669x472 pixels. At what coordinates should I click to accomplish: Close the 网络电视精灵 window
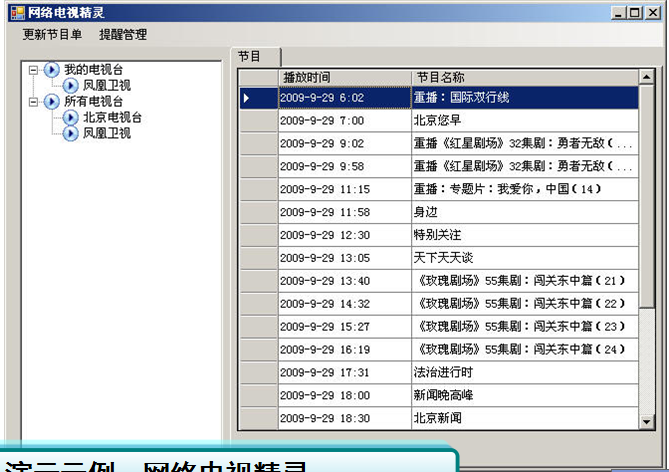coord(653,13)
